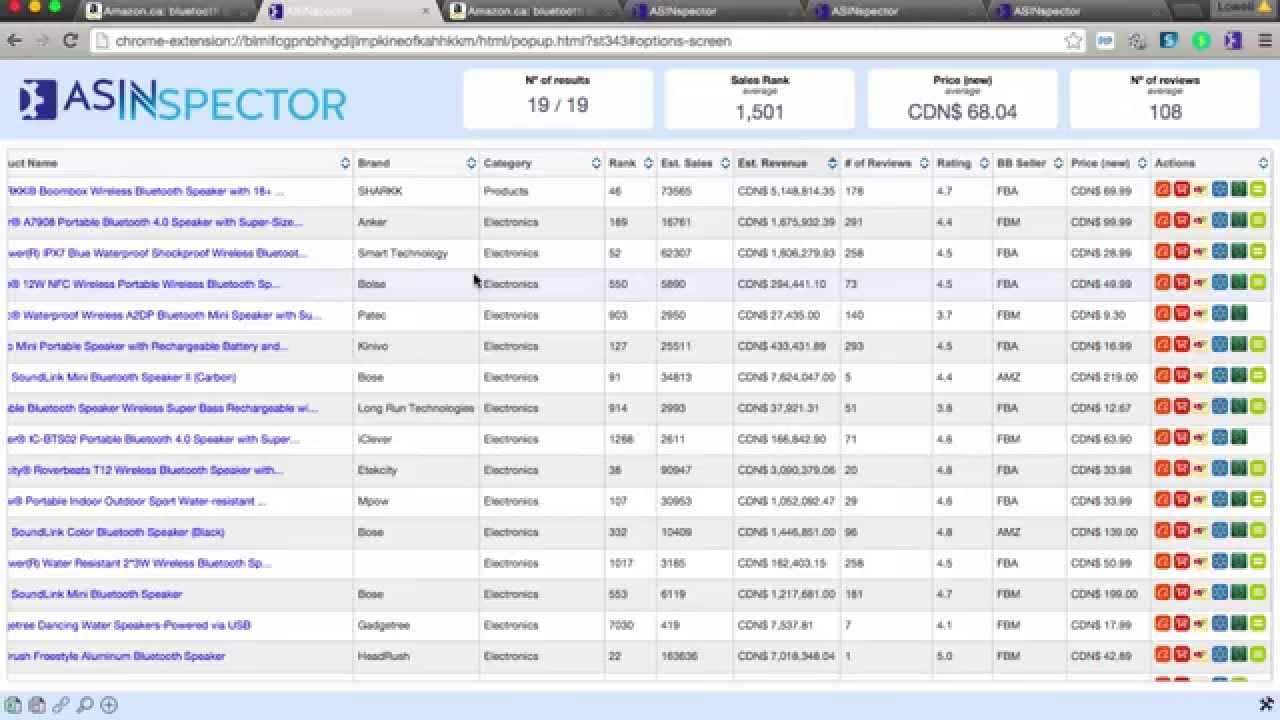
Task: Click the red cart icon in Etekcity row
Action: coord(1181,469)
